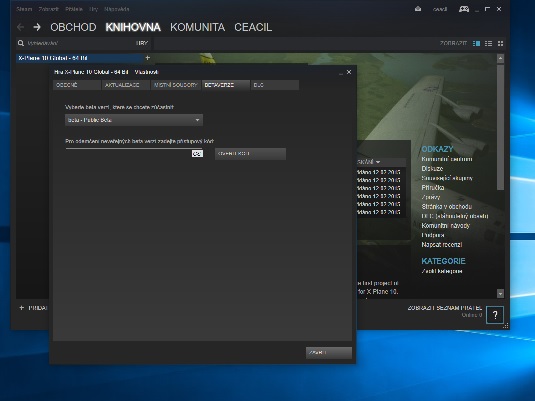
Task: Open the Nápověda menu in the menu bar
Action: 117,9
